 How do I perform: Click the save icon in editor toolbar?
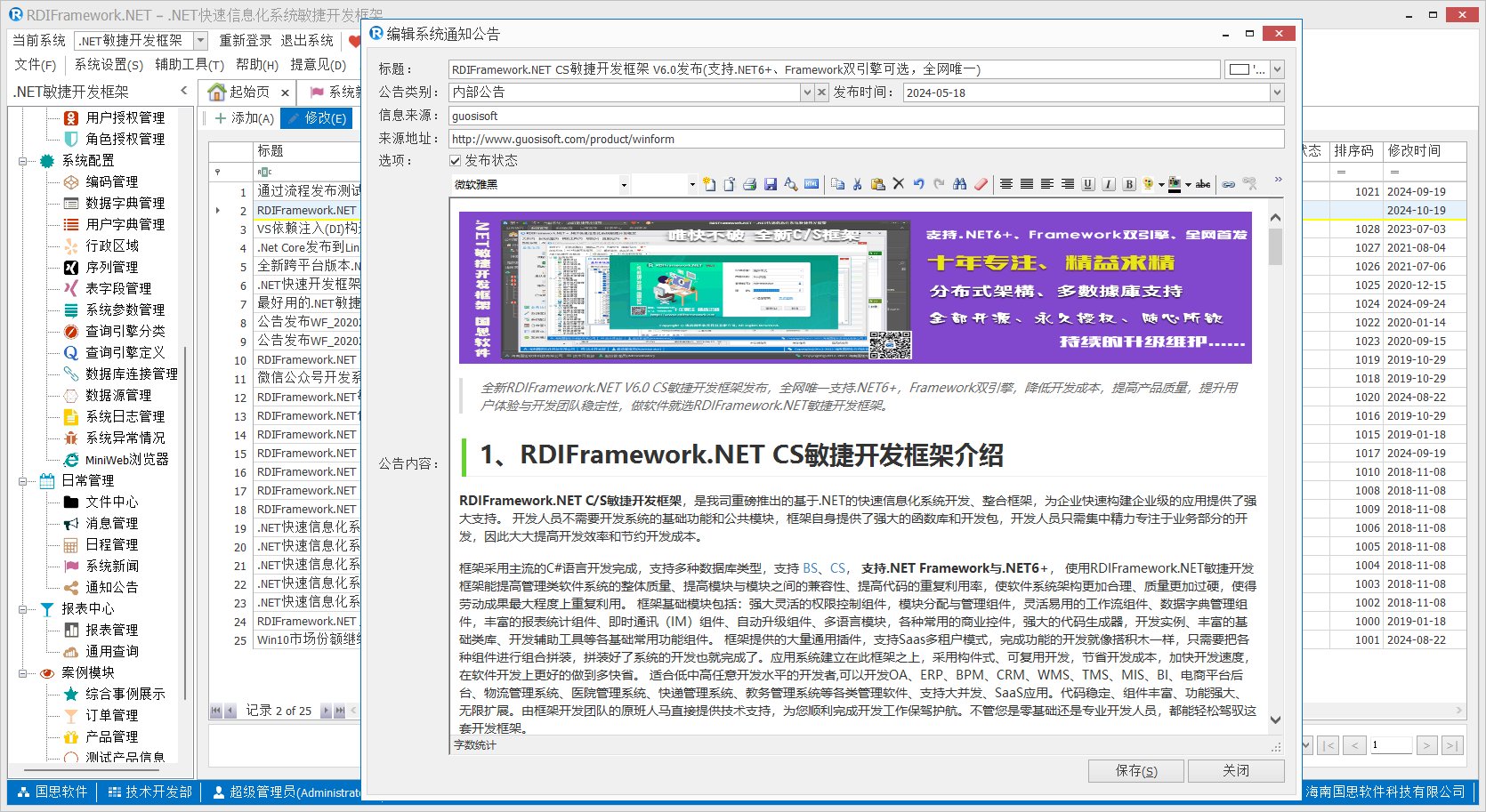pyautogui.click(x=771, y=184)
